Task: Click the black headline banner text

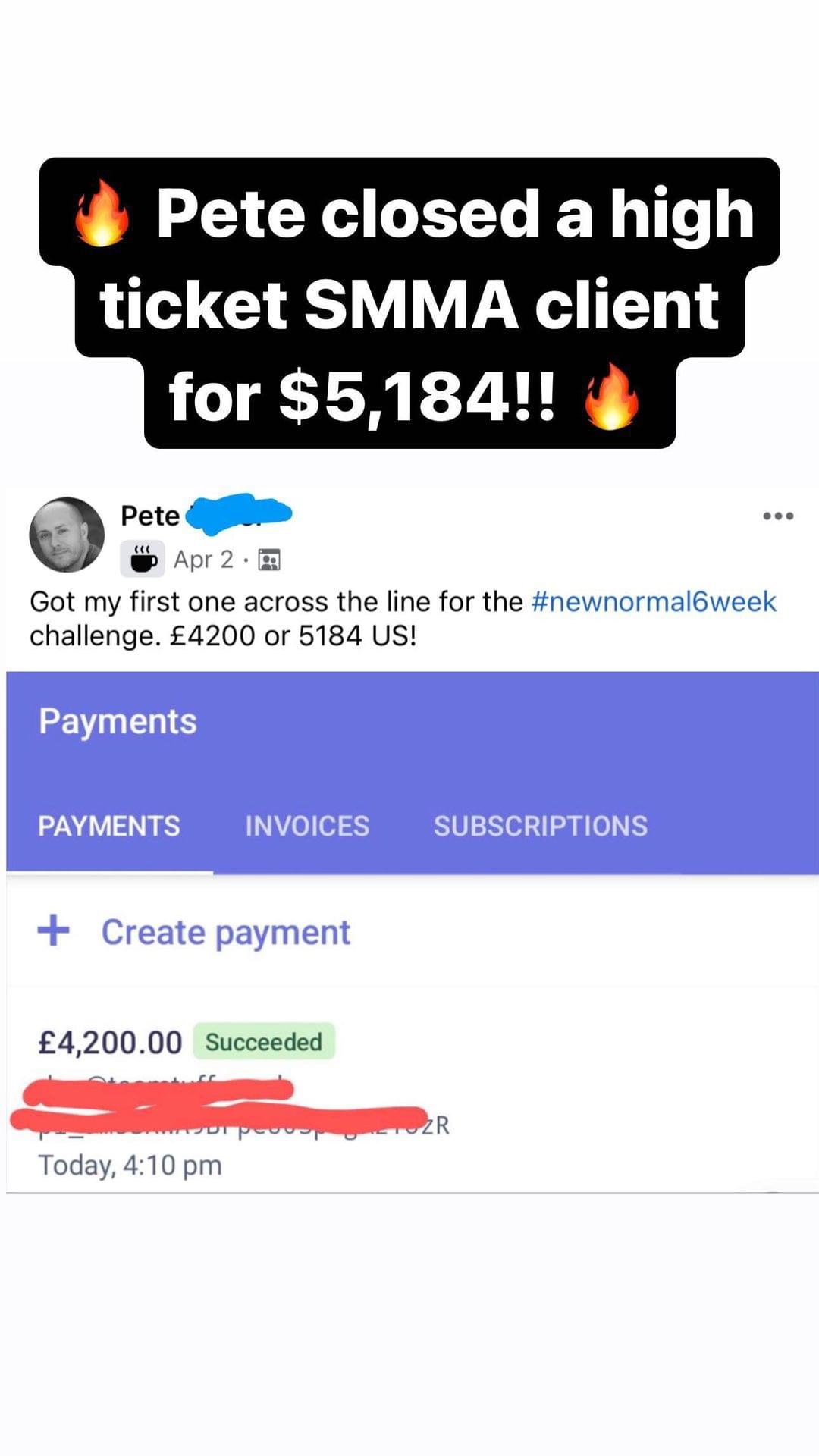Action: [x=409, y=303]
